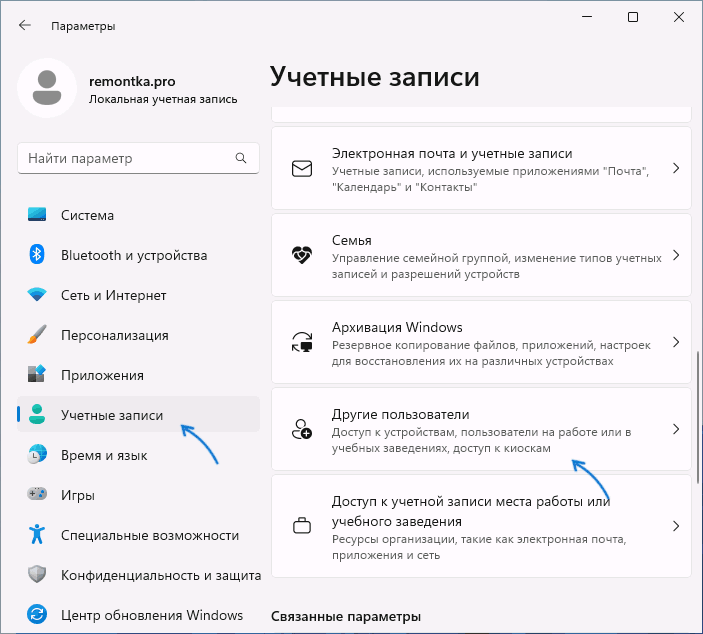
Task: Click the backup icon for Архивация Windows
Action: pos(302,342)
